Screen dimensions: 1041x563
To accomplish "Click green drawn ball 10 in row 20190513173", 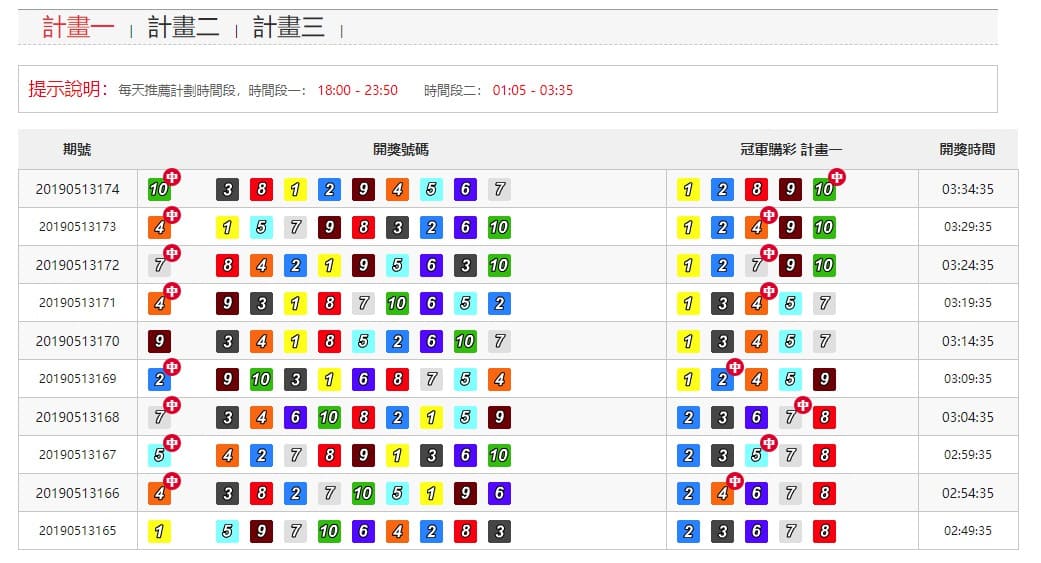I will (499, 228).
